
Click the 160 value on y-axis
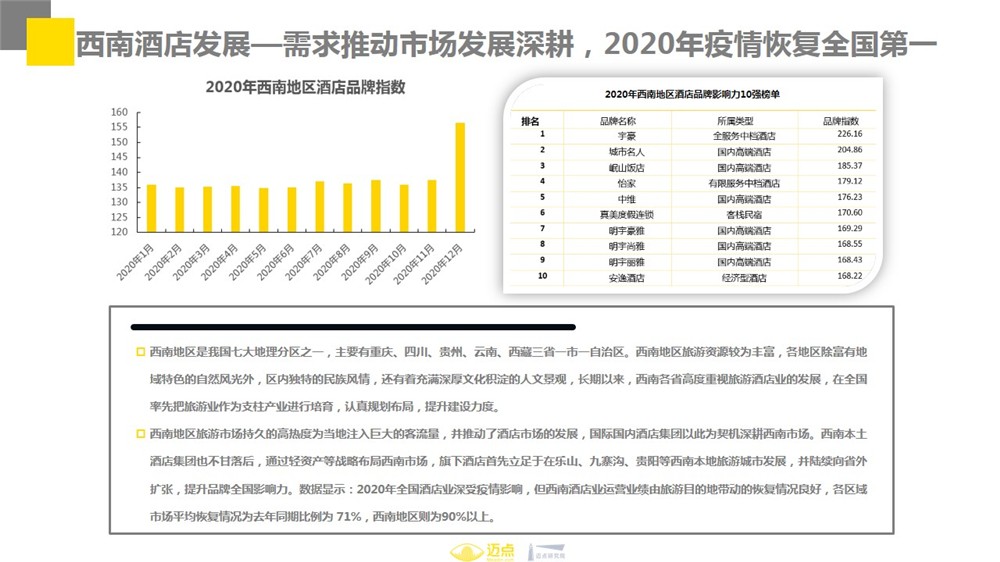point(120,112)
